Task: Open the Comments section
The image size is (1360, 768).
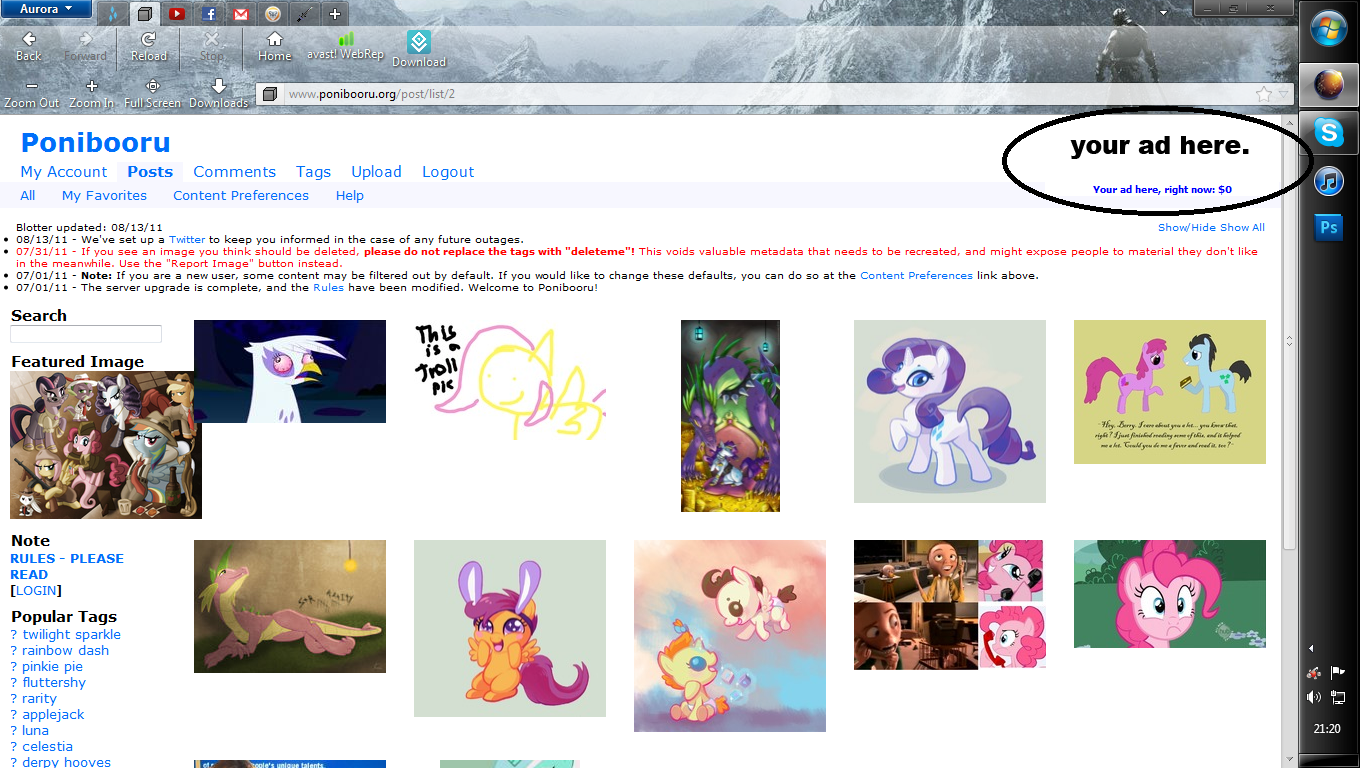Action: [x=234, y=172]
